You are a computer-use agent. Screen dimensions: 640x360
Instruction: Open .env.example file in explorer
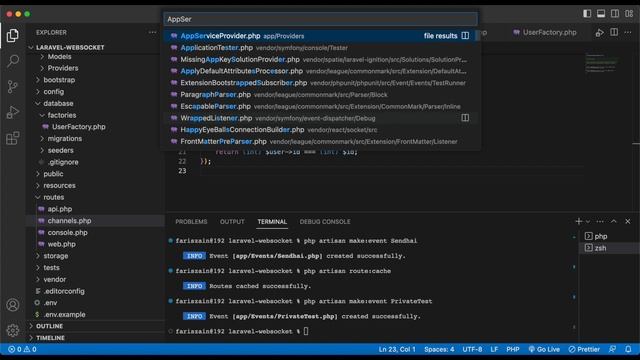pyautogui.click(x=64, y=315)
